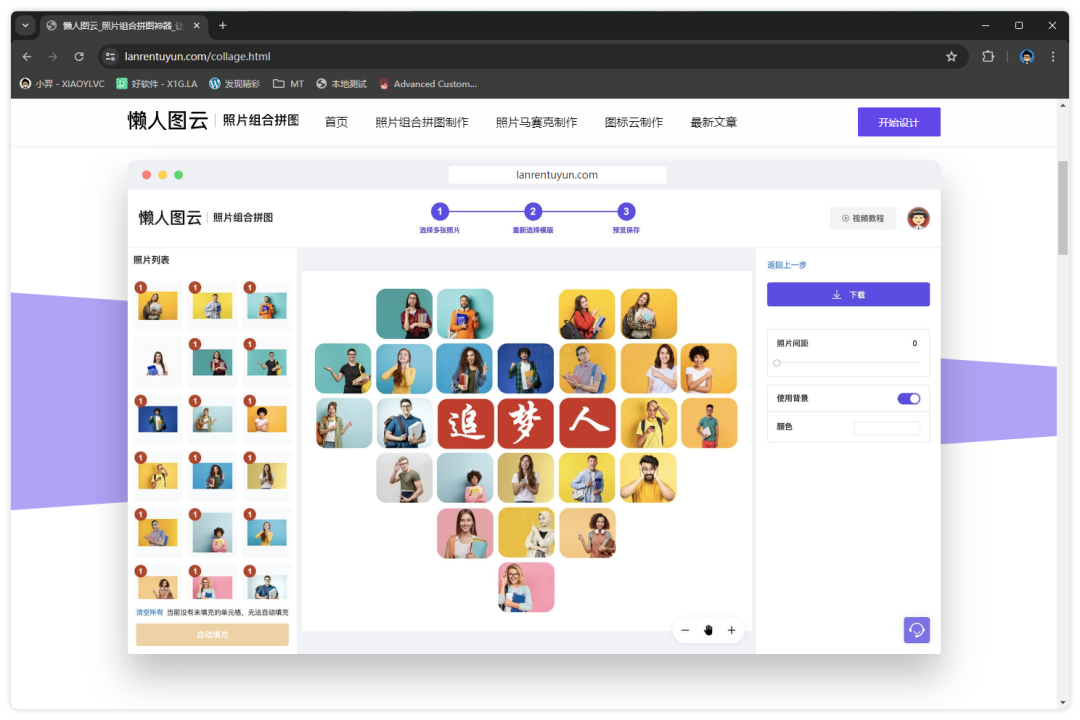The width and height of the screenshot is (1080, 720).
Task: Close the 懒人图云 browser tab
Action: pos(196,25)
